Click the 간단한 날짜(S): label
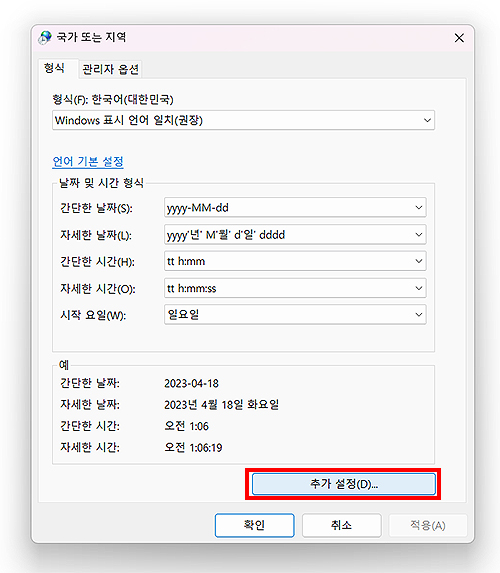 pos(96,208)
